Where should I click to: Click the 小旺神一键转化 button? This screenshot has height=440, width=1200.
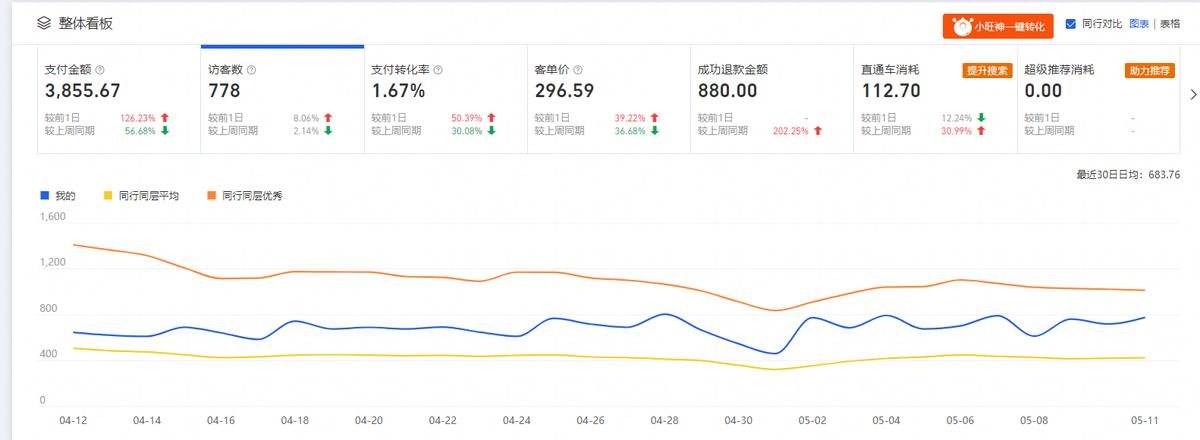click(998, 26)
